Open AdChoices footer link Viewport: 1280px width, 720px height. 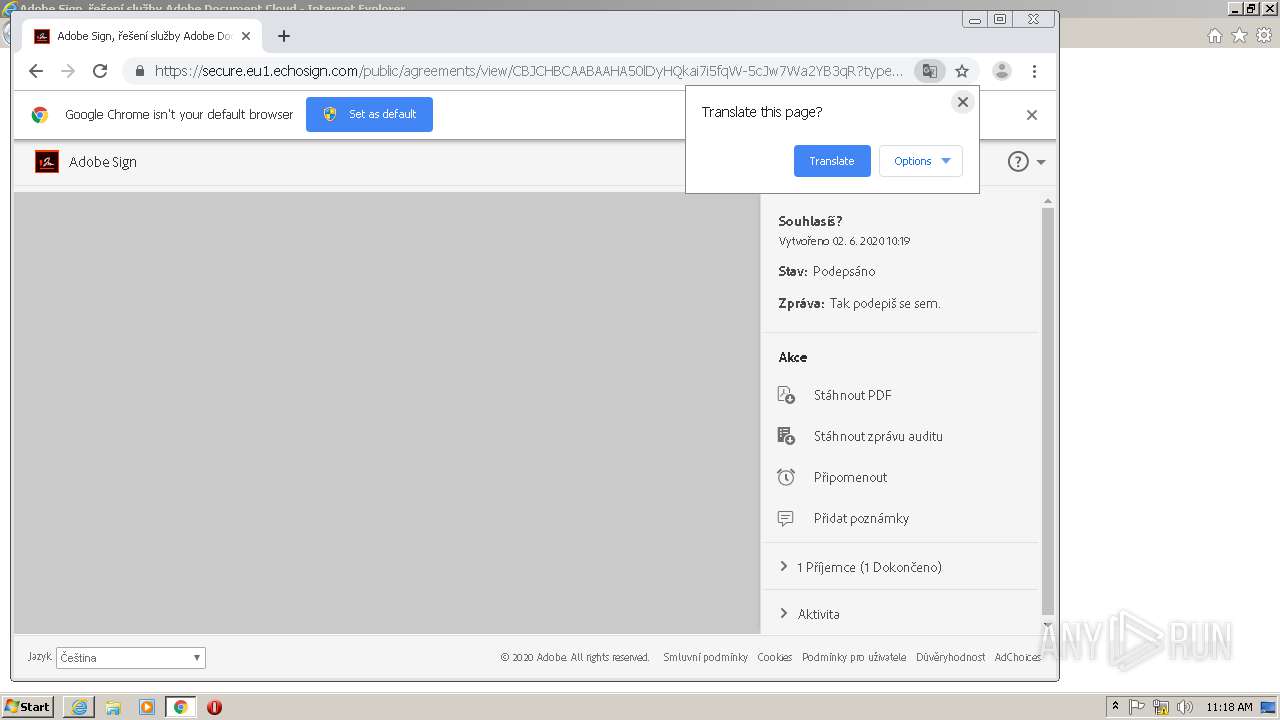tap(1017, 657)
